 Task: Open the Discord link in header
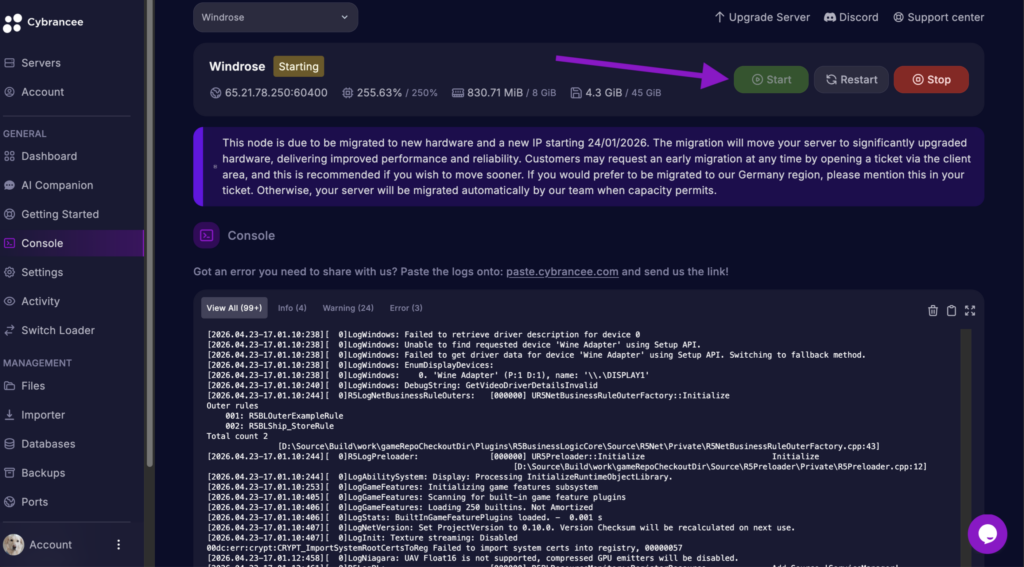pyautogui.click(x=850, y=17)
